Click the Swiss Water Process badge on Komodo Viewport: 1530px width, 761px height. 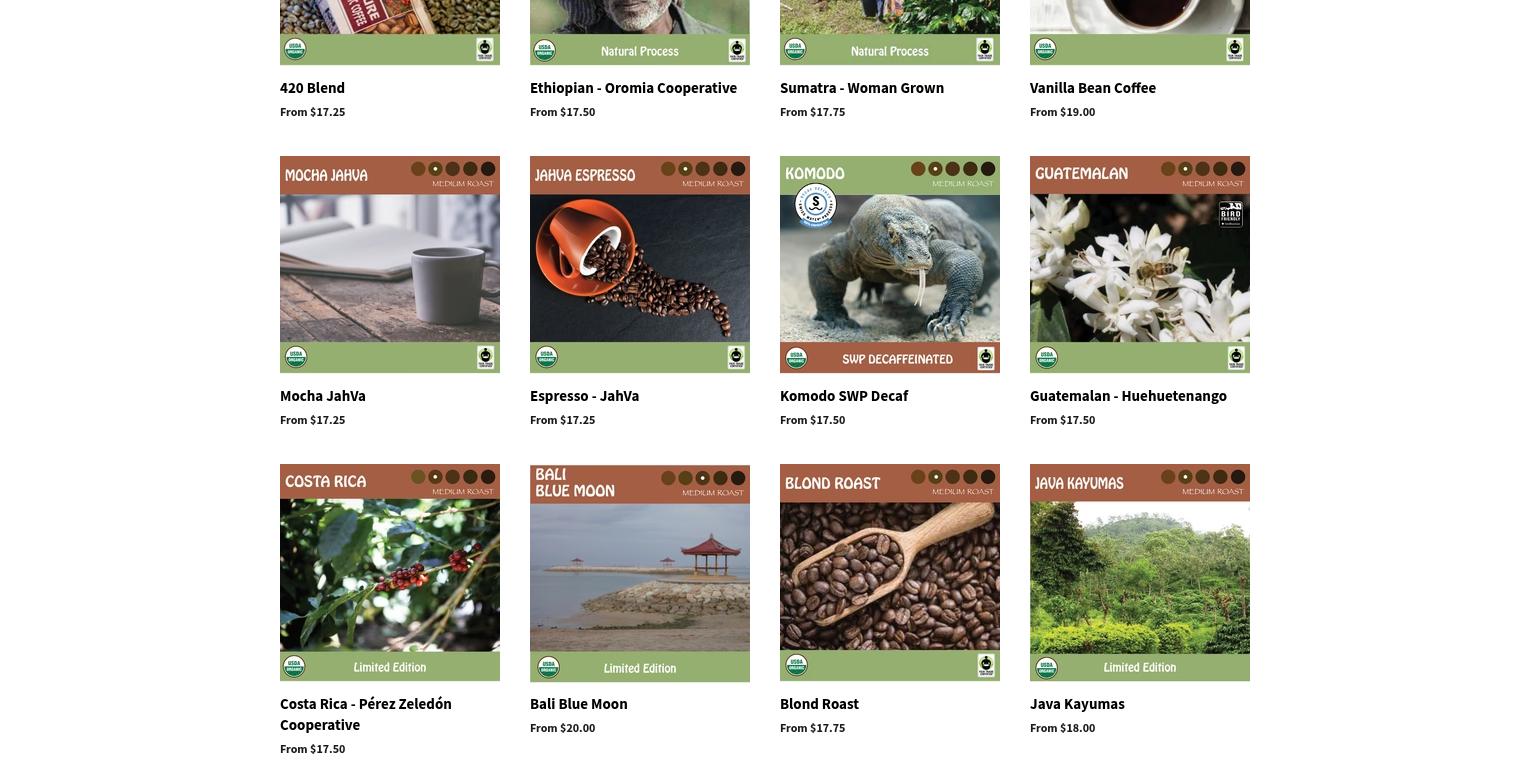[815, 207]
